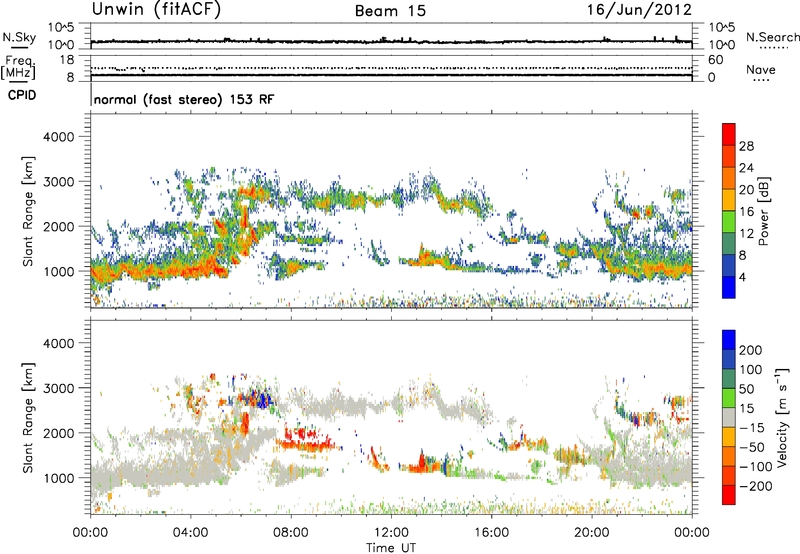Click the 'Time UT' x-axis label
The image size is (800, 554).
[x=391, y=548]
